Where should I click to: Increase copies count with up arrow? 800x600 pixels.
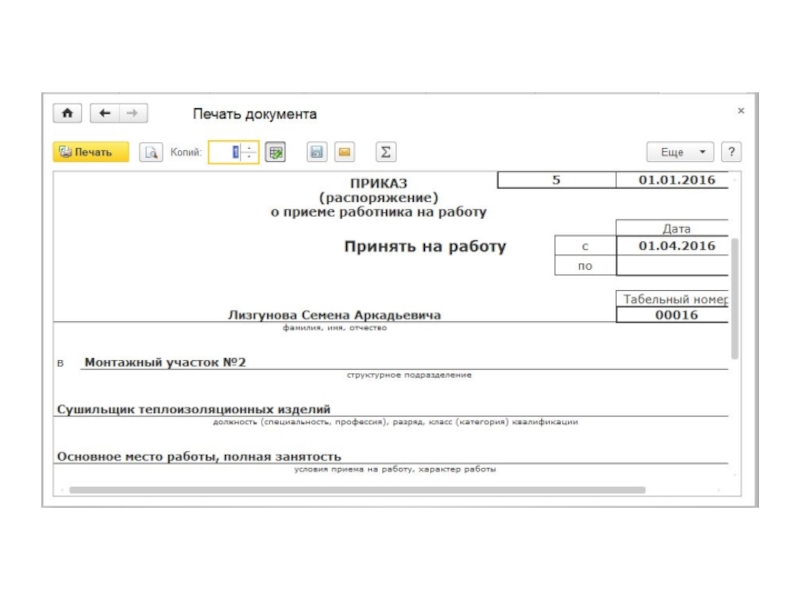(250, 148)
